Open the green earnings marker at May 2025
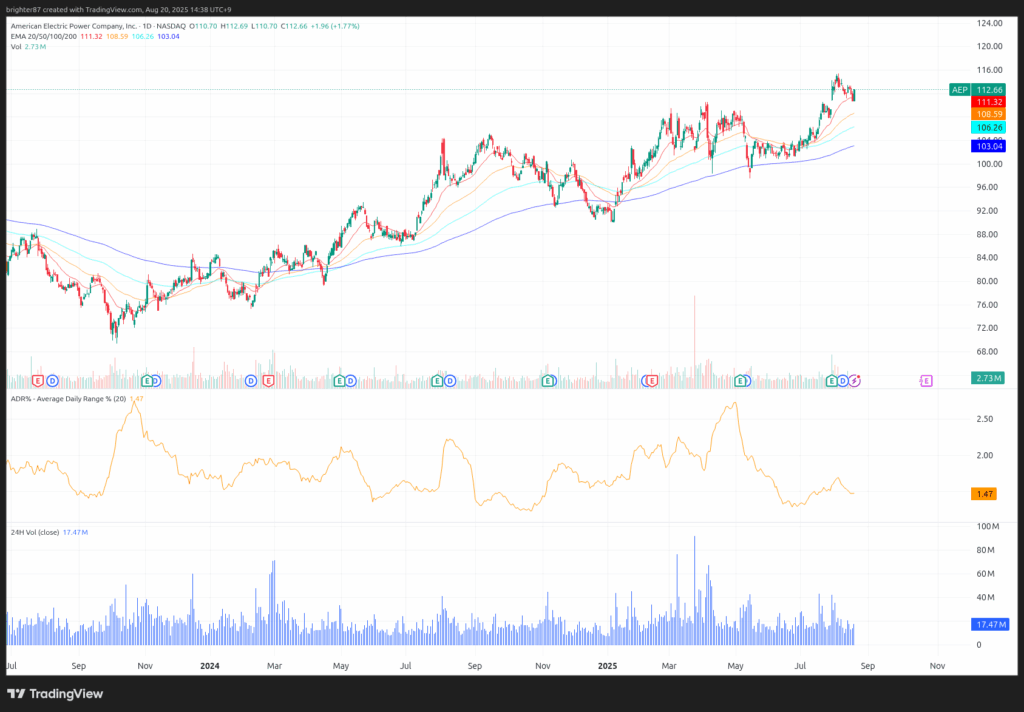 (740, 381)
